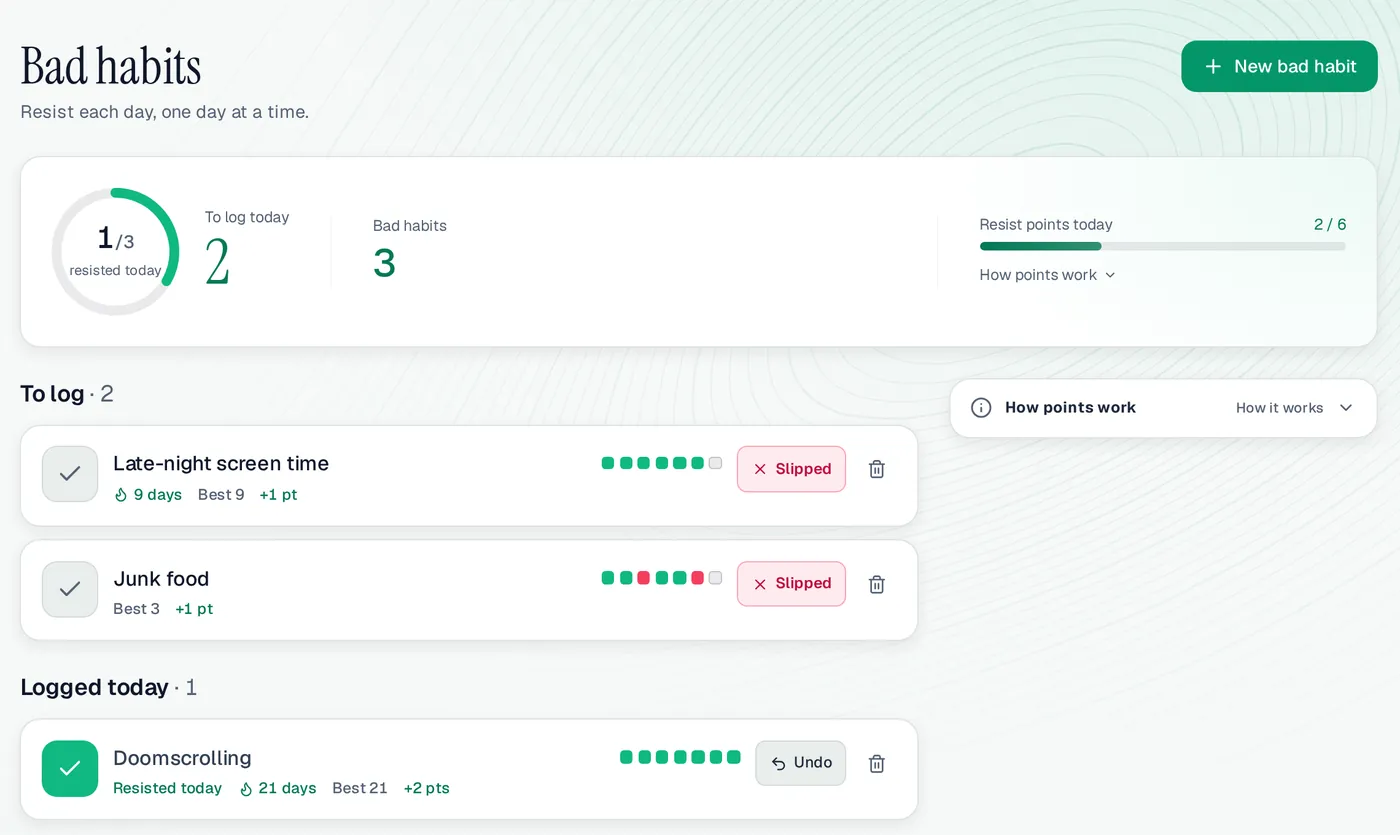Screen dimensions: 1400x835
Task: Log Junk food as Slipped
Action: pyautogui.click(x=791, y=584)
